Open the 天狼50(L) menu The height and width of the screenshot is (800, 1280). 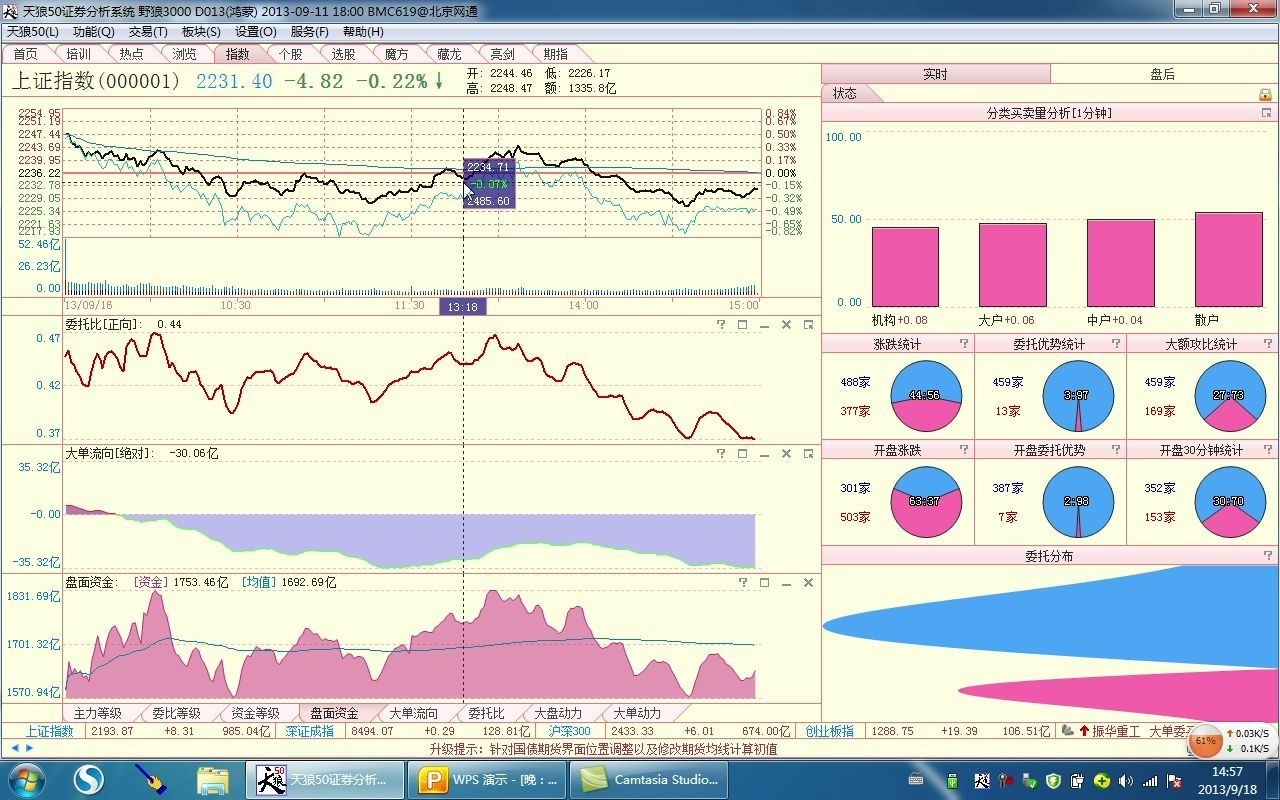(x=32, y=32)
